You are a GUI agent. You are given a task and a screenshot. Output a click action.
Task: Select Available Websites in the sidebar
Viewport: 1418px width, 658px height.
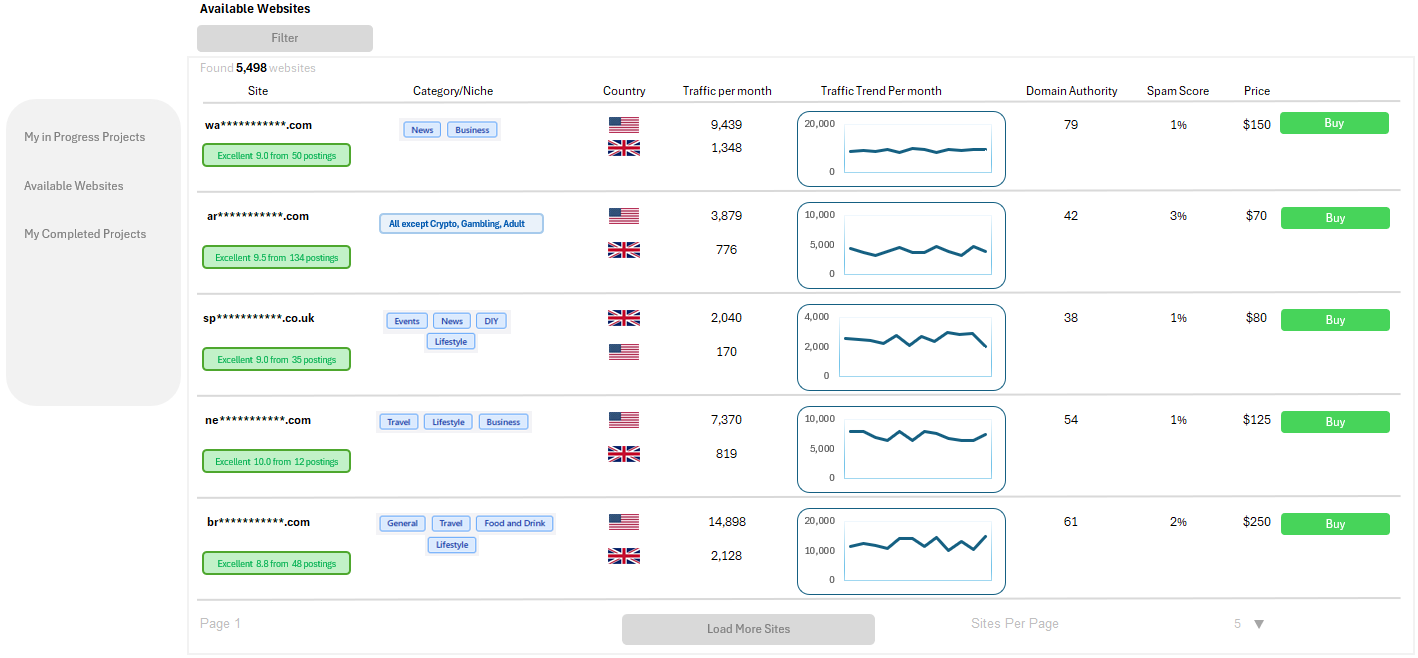click(x=74, y=186)
